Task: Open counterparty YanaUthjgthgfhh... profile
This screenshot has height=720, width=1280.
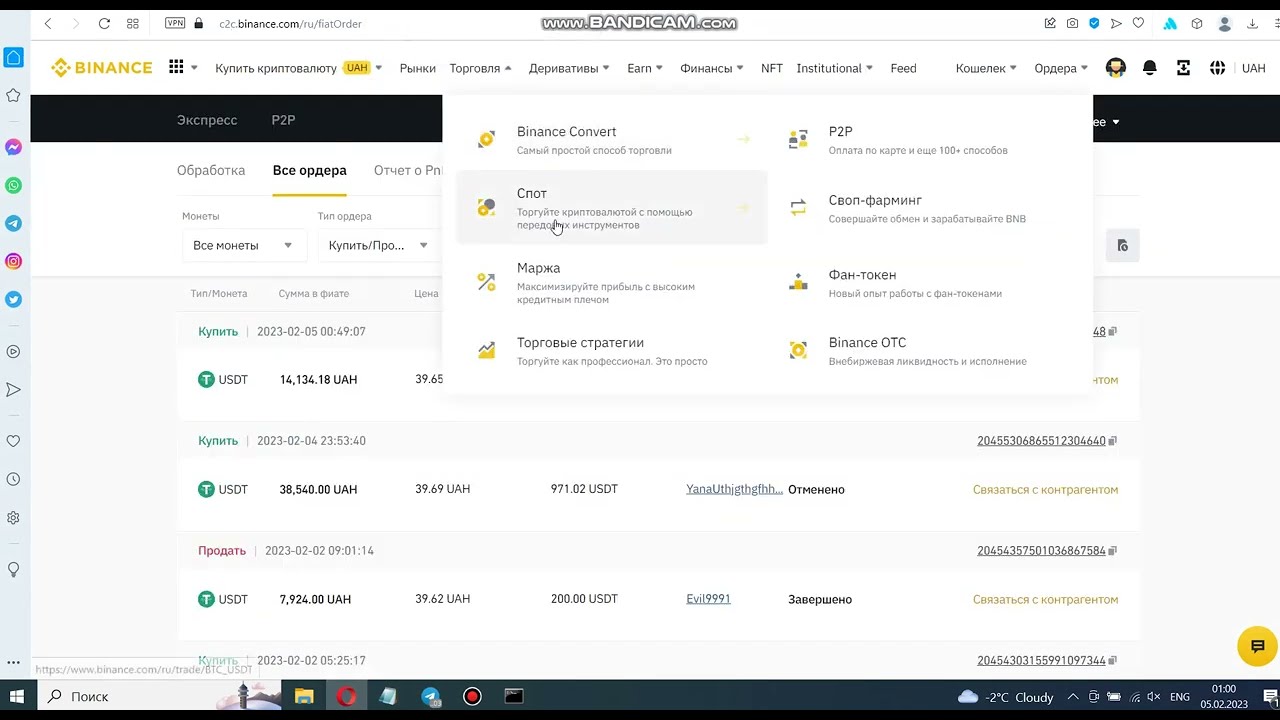Action: coord(735,489)
